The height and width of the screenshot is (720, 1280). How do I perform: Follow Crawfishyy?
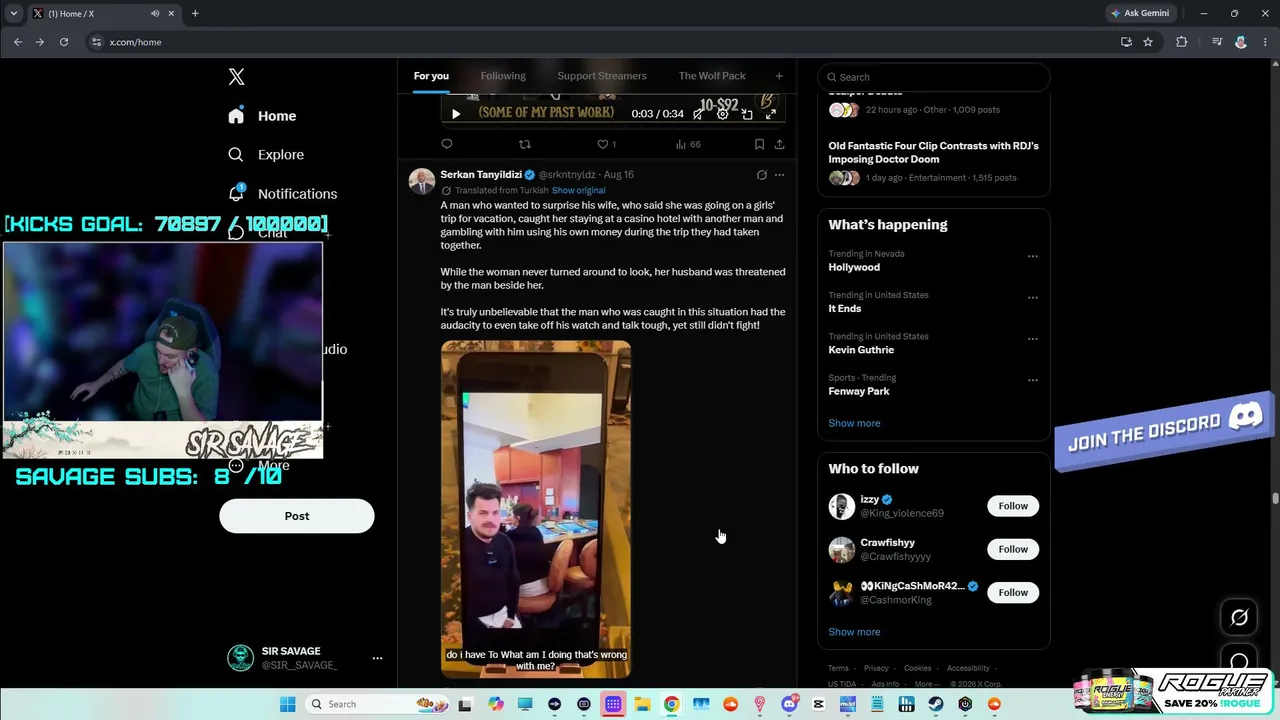coord(1013,549)
